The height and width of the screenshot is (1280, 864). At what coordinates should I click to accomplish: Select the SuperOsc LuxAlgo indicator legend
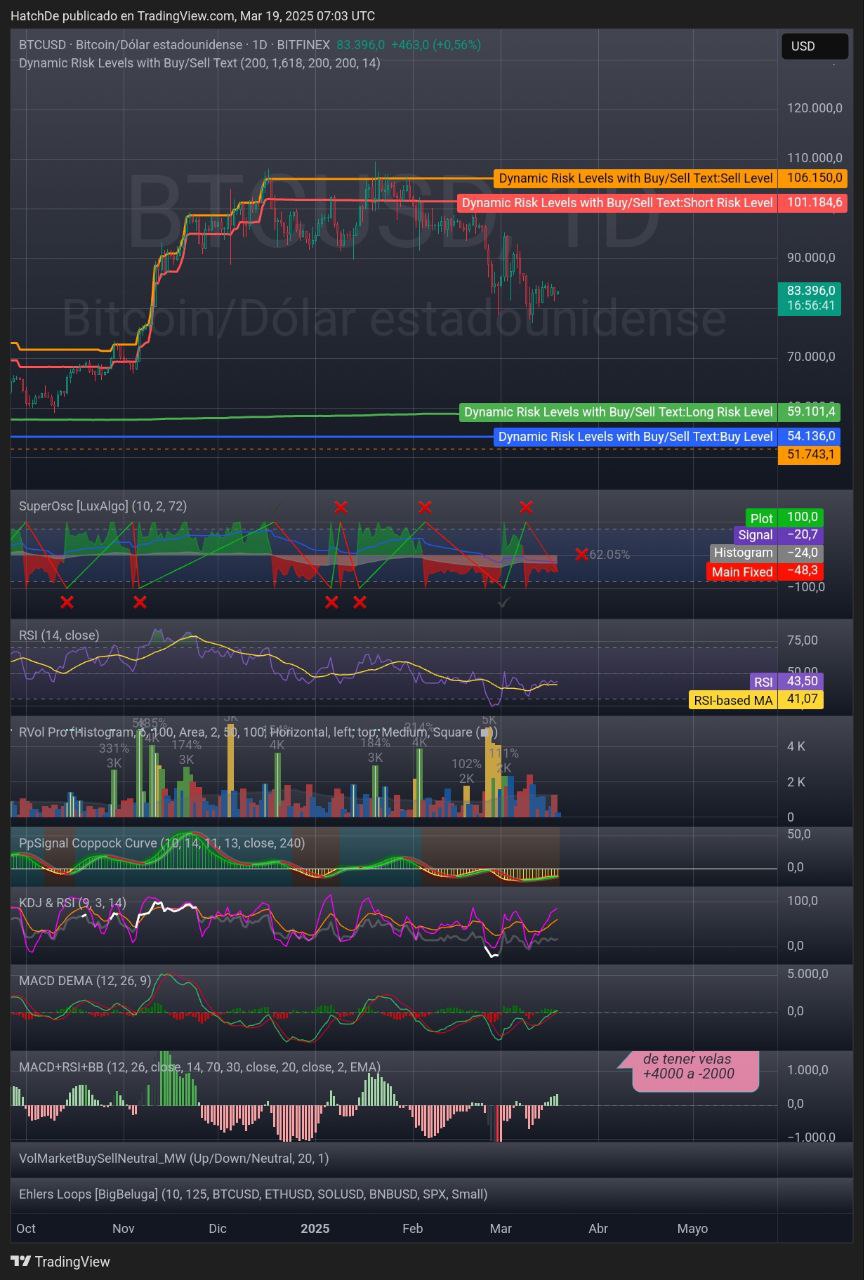tap(103, 506)
